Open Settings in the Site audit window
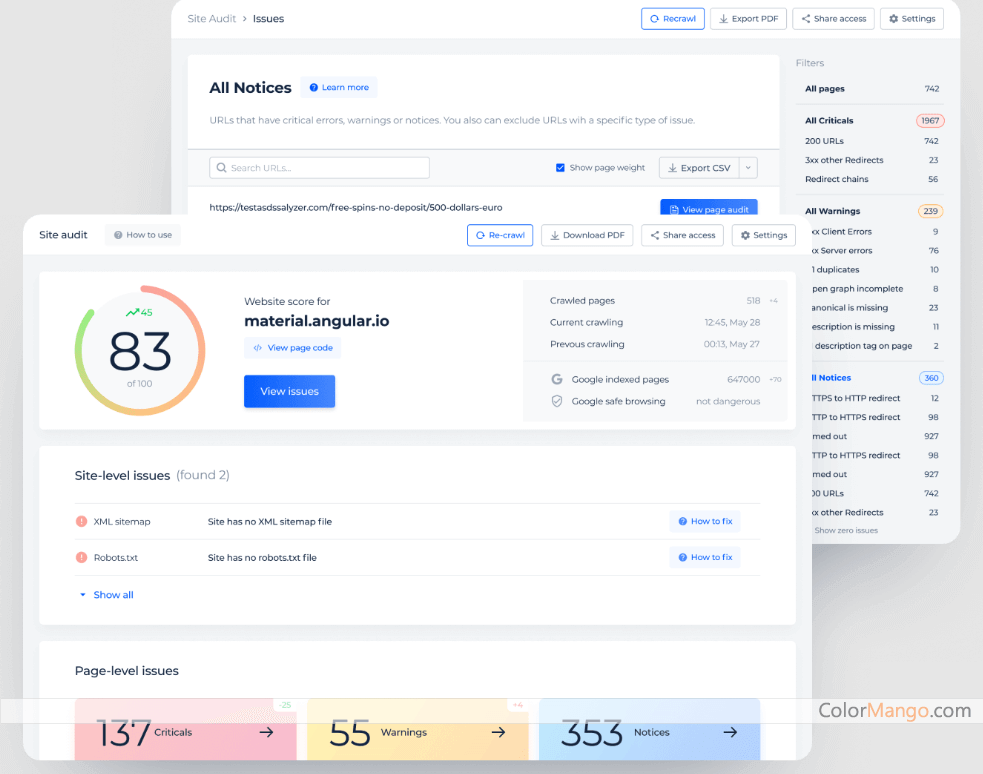983x774 pixels. [764, 235]
